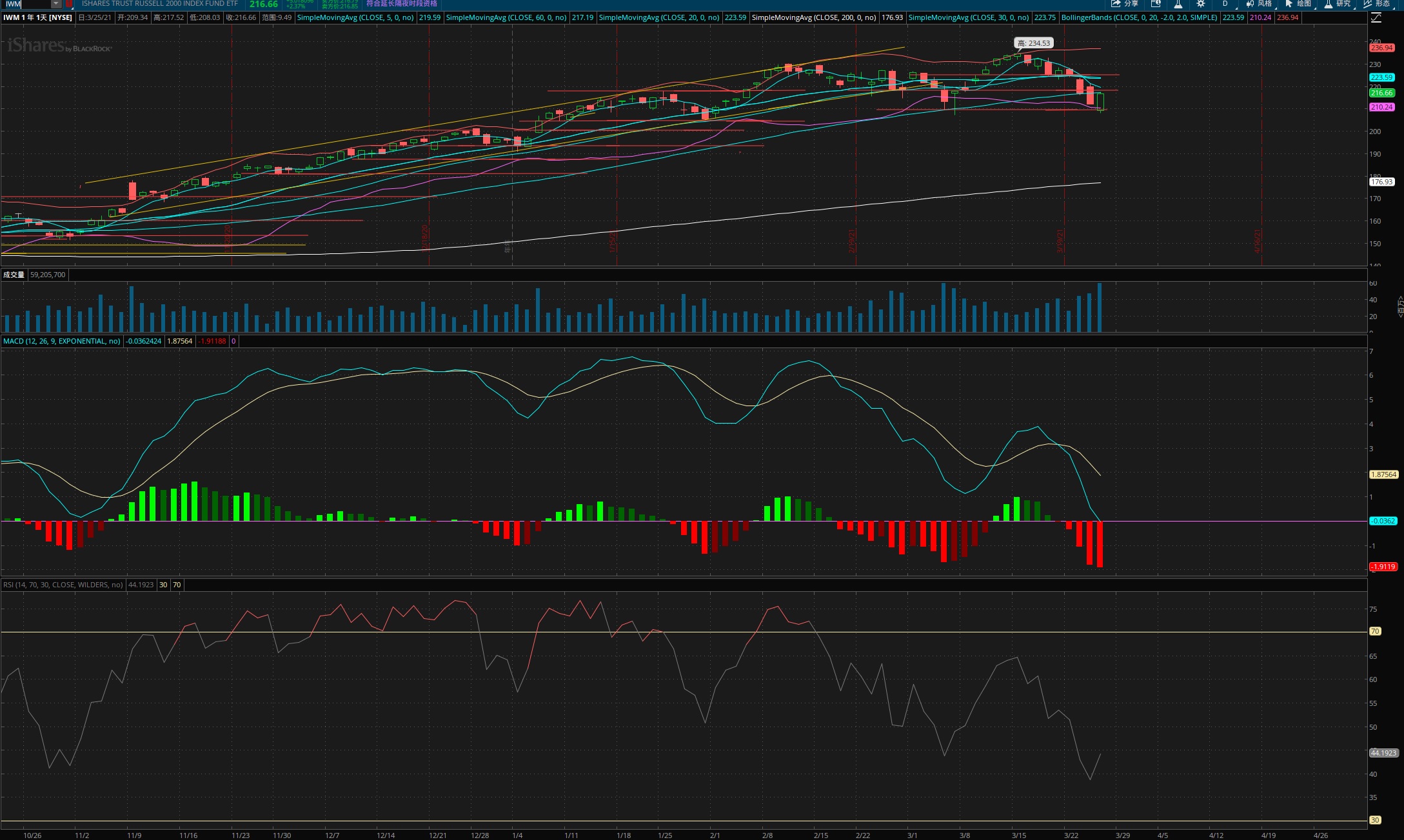
Task: Click the RSI 44.1923 axis value tag
Action: [1383, 753]
